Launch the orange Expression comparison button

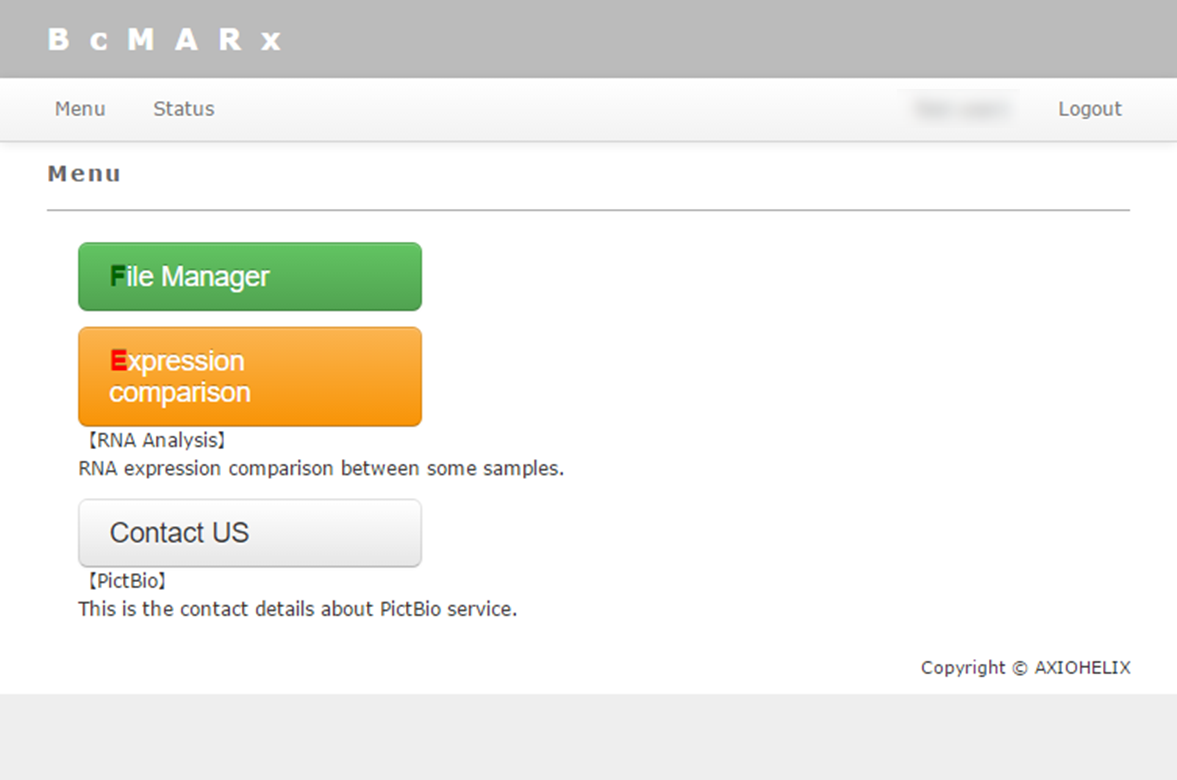[x=250, y=377]
